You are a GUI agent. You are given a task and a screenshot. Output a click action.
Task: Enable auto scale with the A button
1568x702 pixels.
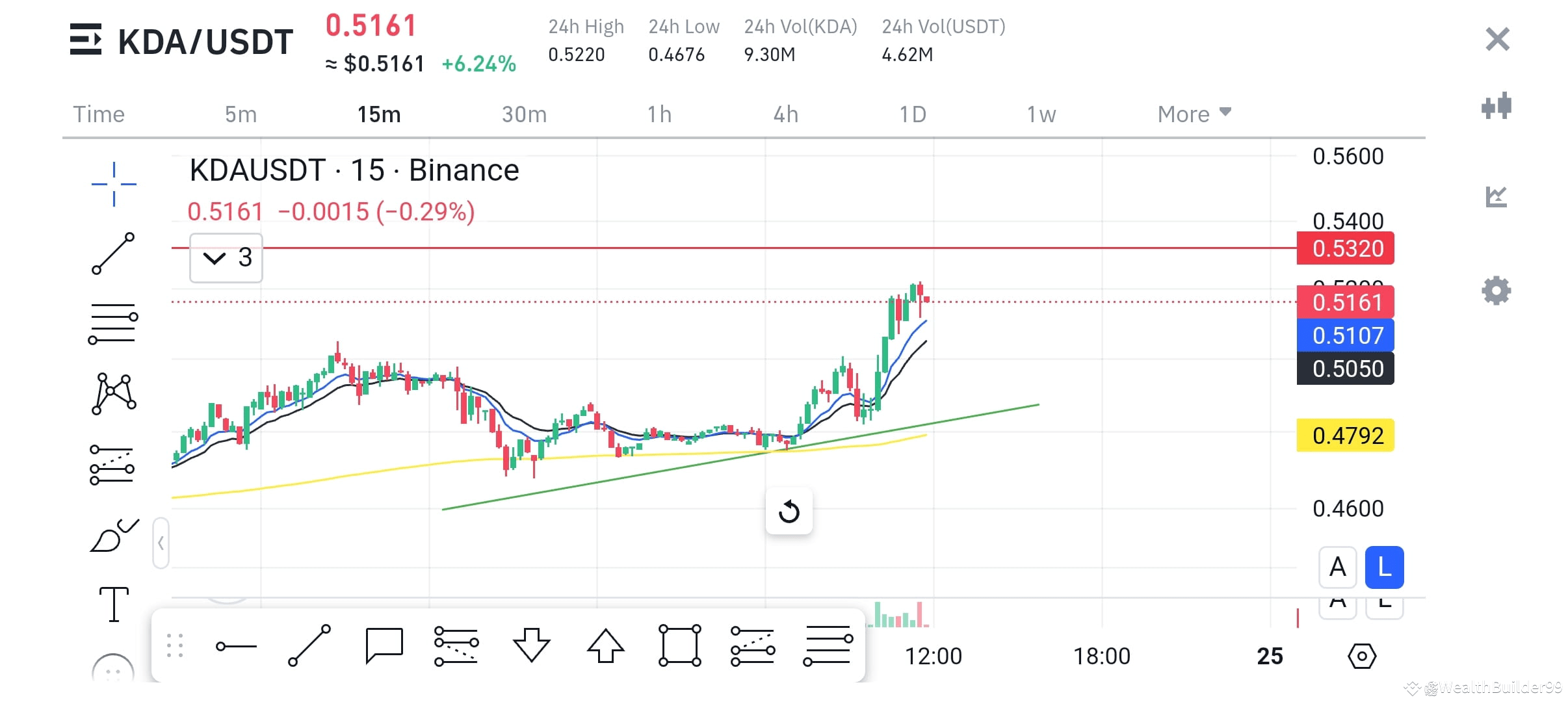click(x=1337, y=567)
